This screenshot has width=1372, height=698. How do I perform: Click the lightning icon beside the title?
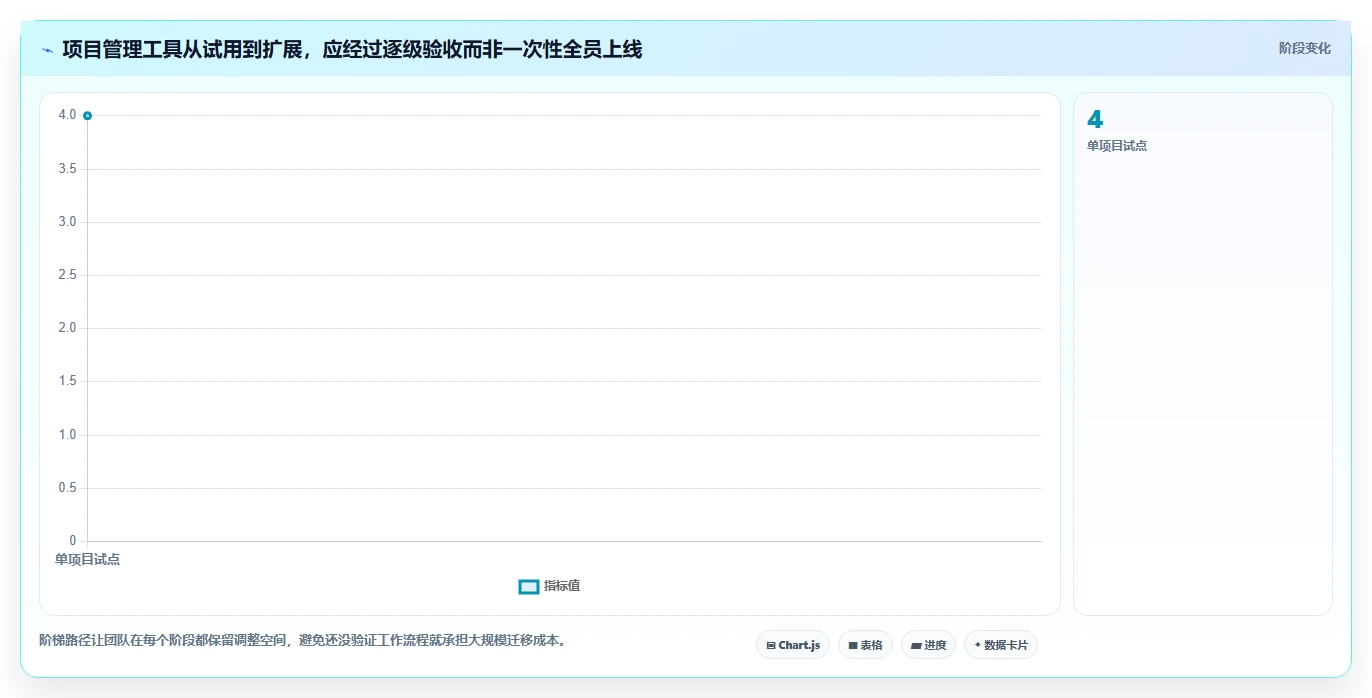47,49
